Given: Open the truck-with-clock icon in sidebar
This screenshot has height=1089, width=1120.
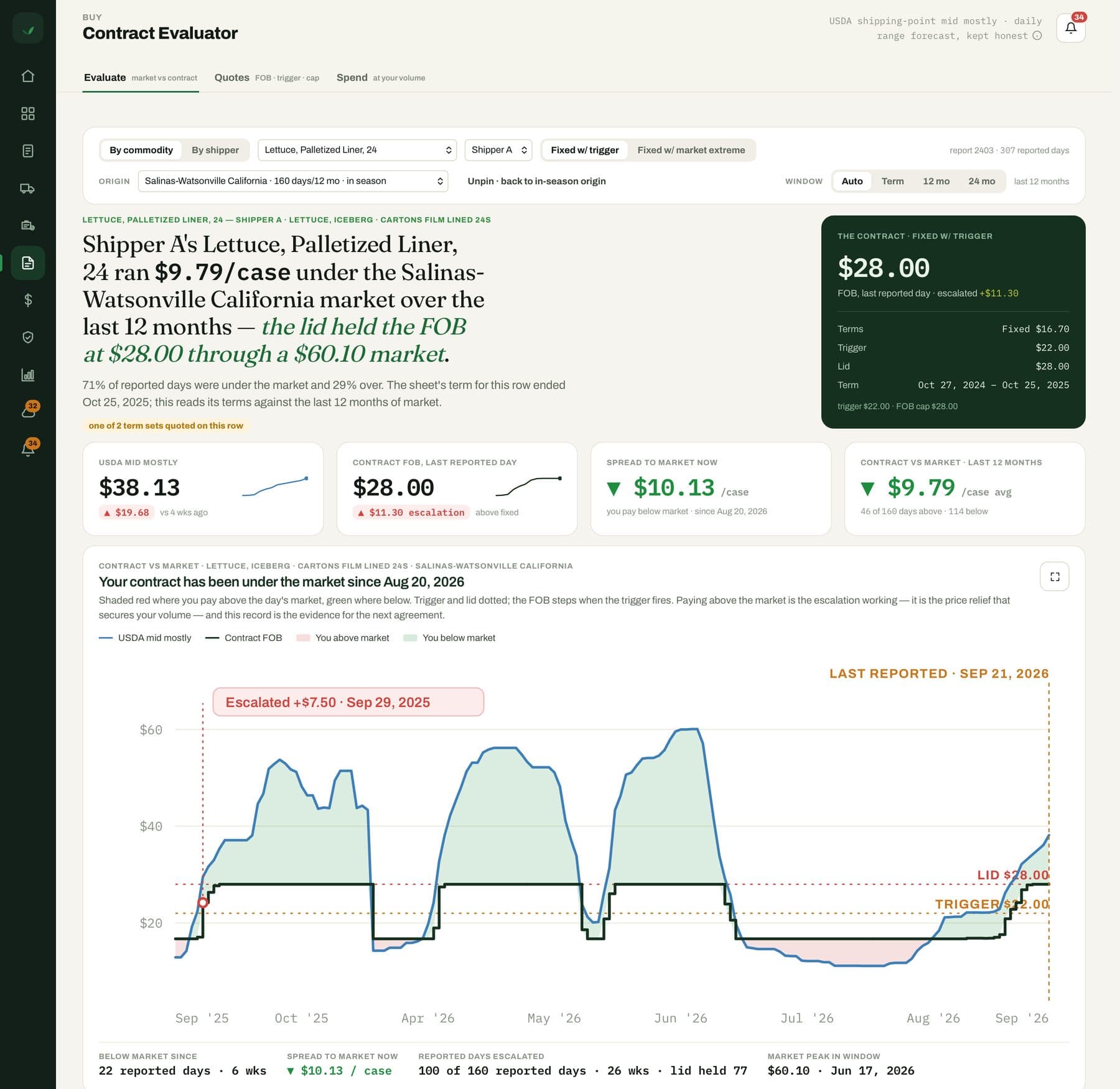Looking at the screenshot, I should (x=28, y=225).
